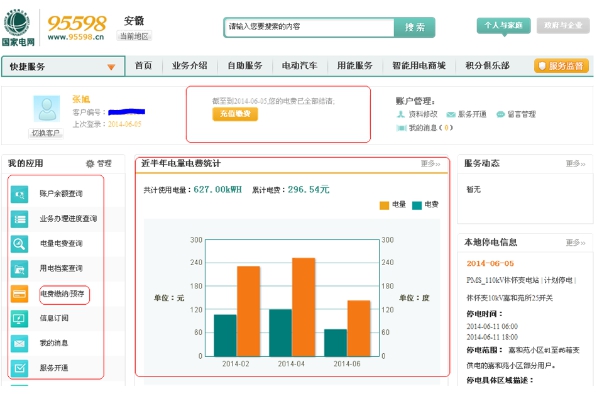Viewport: 597px width, 394px height.
Task: Click the 627.00kWH usage value
Action: [x=217, y=190]
